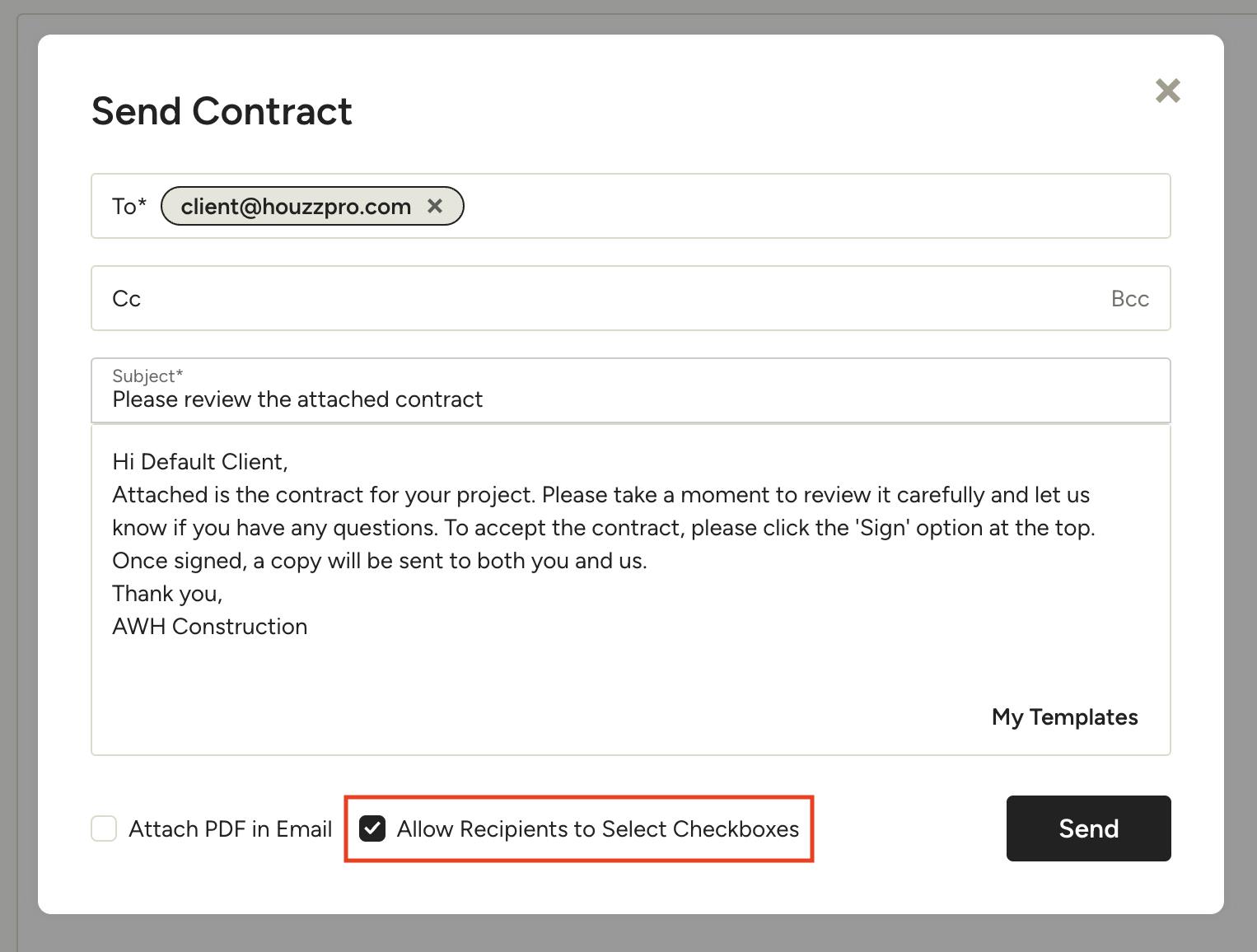This screenshot has width=1257, height=952.
Task: Click "Allow Recipients to Select Checkboxes" label text
Action: pos(598,828)
